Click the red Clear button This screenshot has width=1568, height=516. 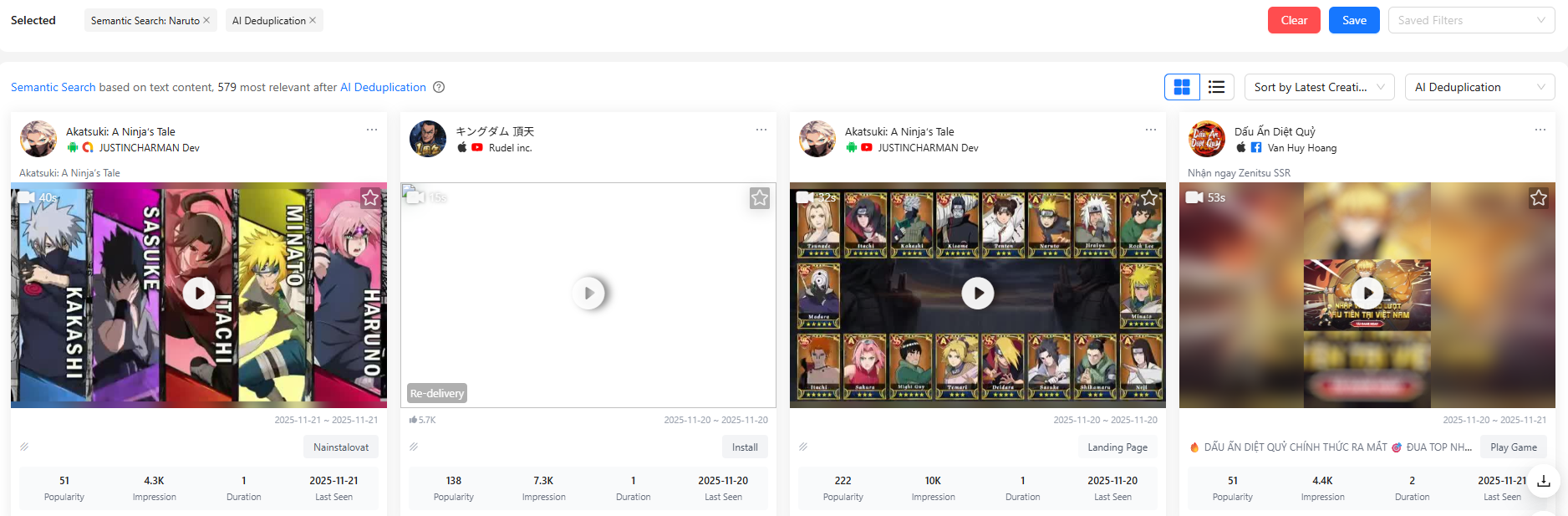pos(1294,20)
